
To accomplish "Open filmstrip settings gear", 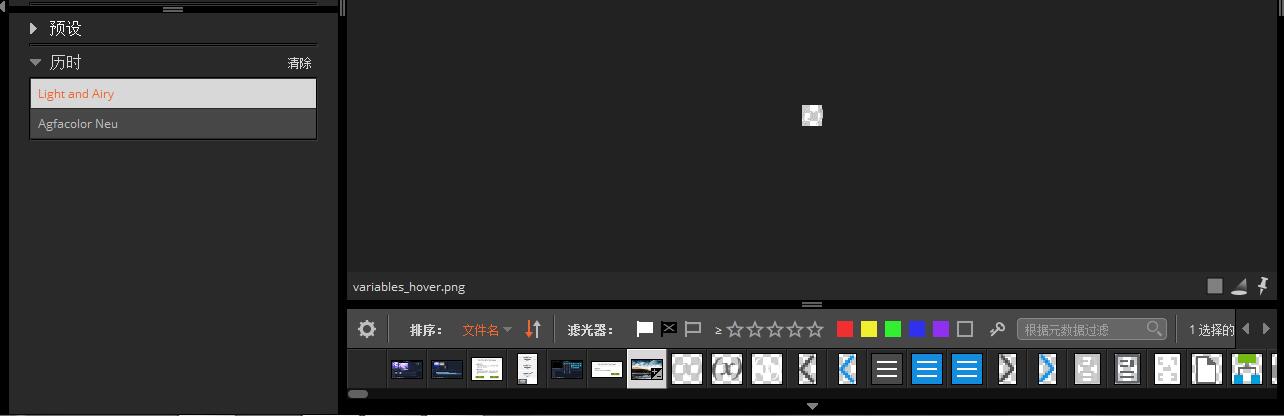I will [x=367, y=329].
